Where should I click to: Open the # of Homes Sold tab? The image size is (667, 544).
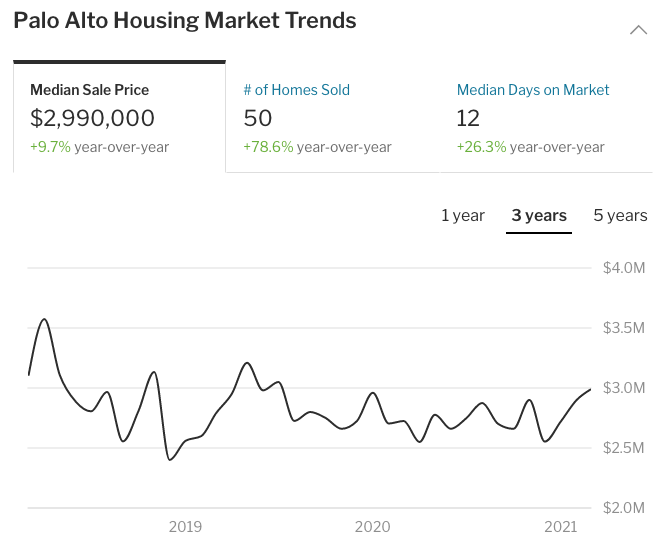point(296,90)
